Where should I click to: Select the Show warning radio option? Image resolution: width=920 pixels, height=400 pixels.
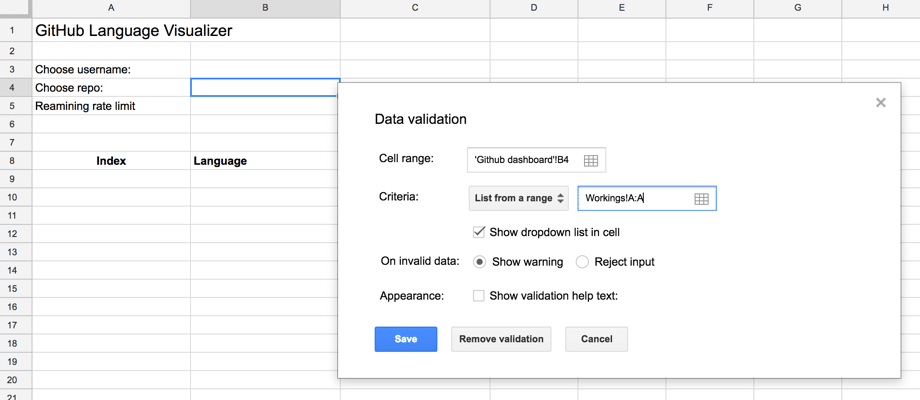click(x=479, y=262)
